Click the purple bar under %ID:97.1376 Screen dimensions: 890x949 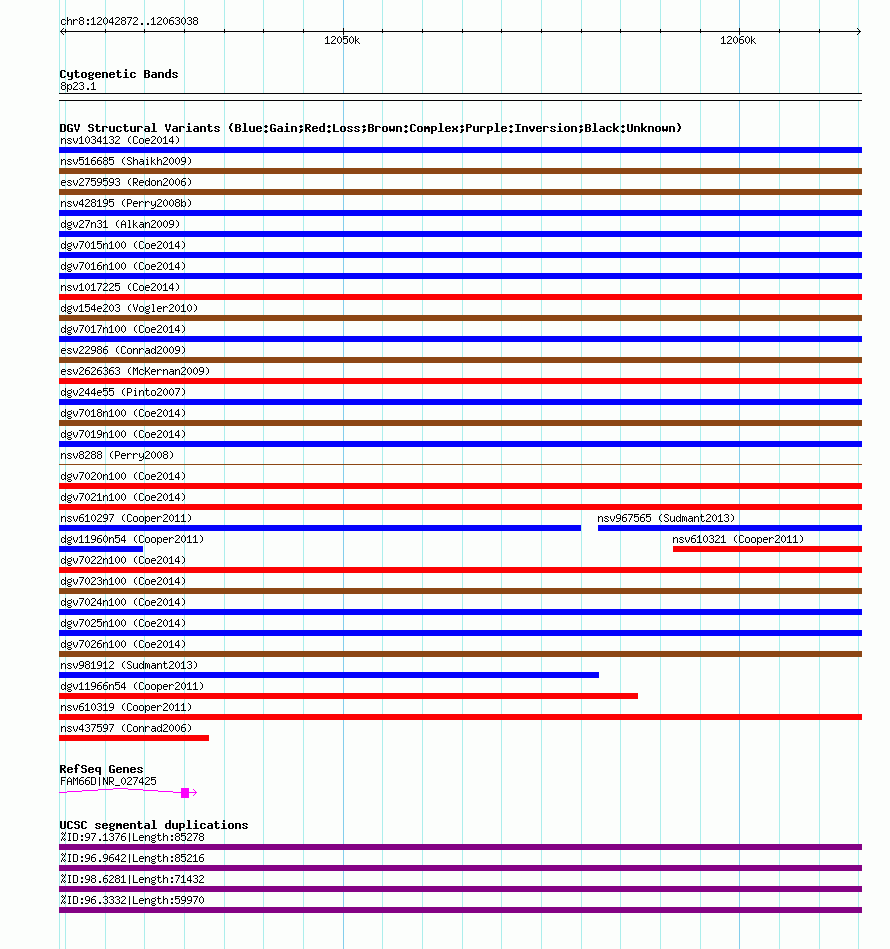(x=460, y=847)
